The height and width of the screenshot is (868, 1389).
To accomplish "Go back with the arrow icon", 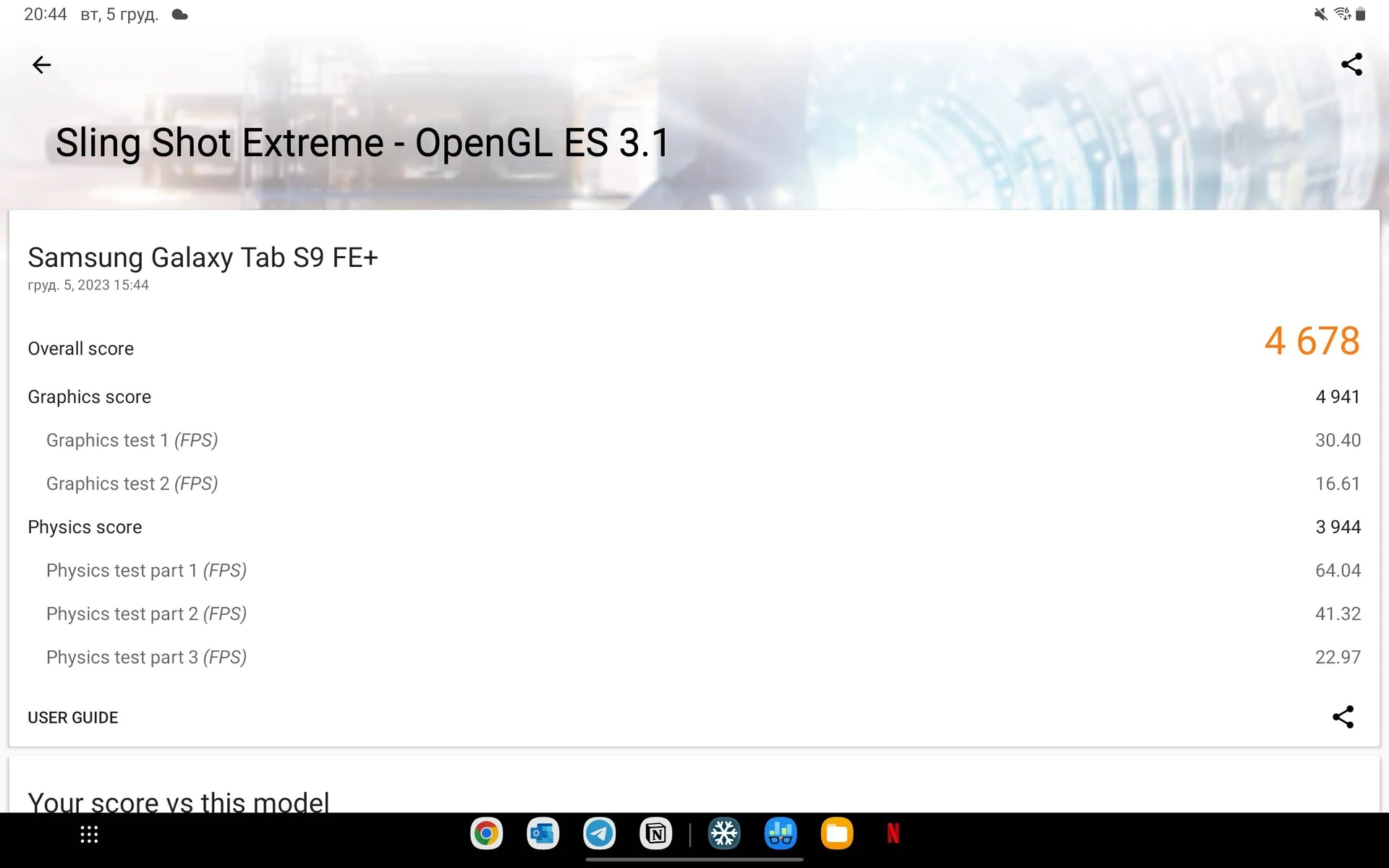I will pos(41,65).
